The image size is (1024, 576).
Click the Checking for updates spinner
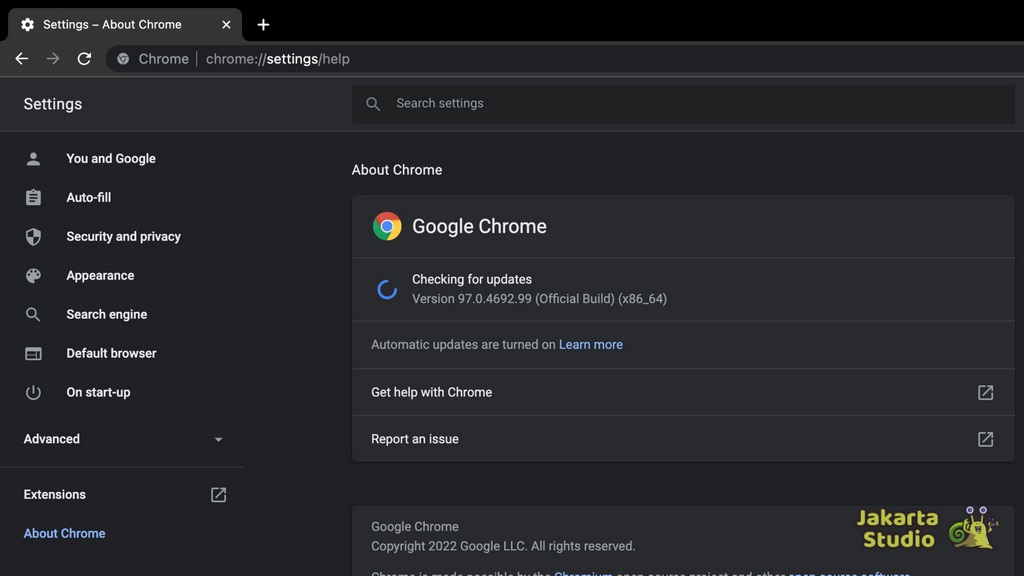387,289
